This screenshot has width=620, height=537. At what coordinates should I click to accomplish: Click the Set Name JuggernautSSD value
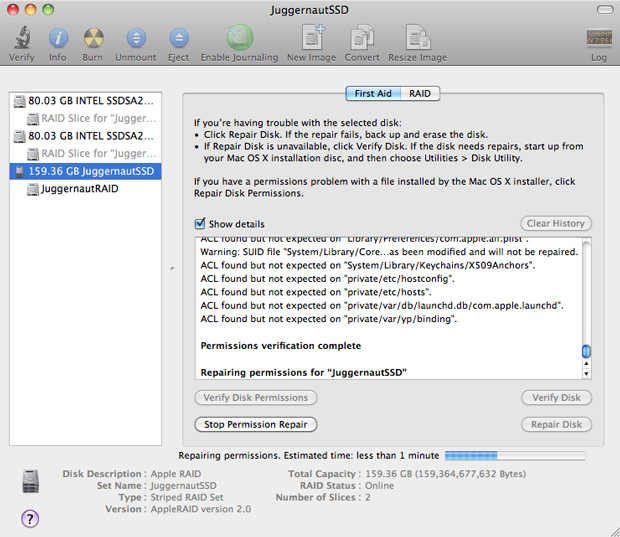(x=183, y=486)
